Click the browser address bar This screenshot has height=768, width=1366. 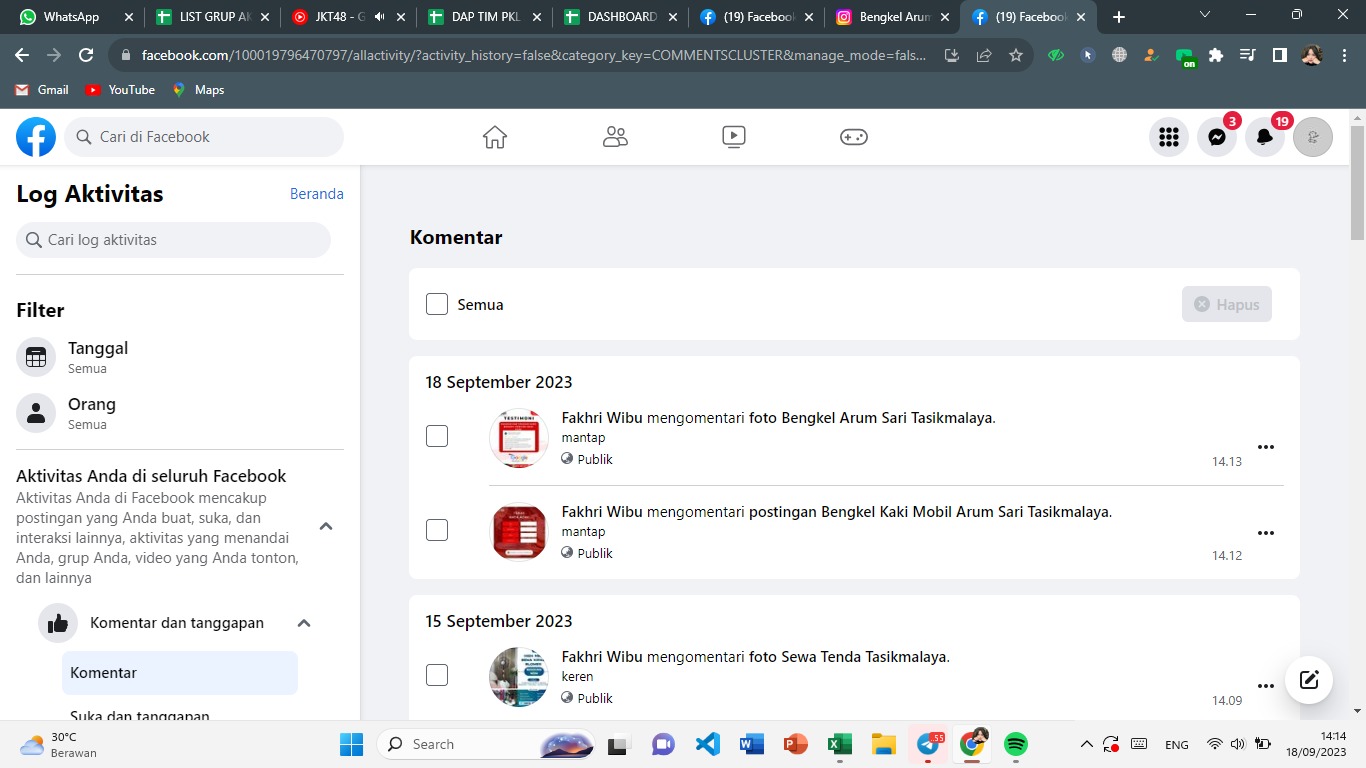pos(534,56)
